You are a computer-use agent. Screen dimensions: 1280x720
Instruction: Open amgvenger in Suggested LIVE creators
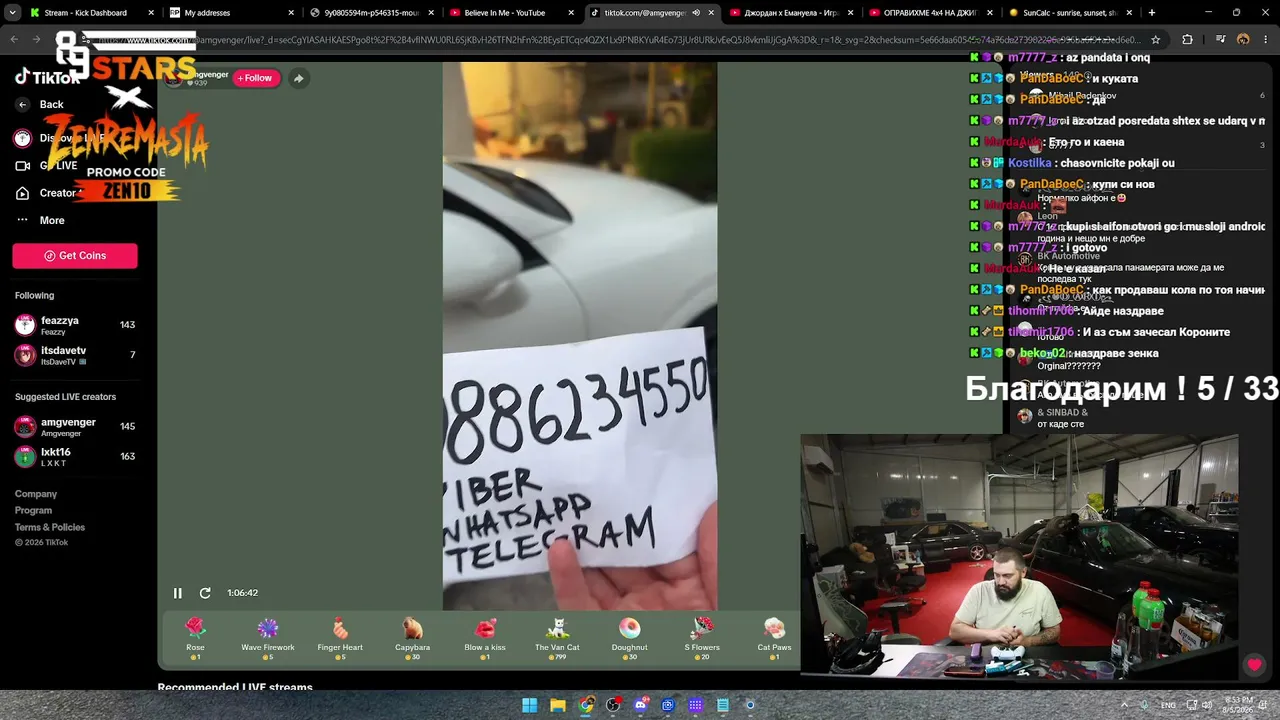click(x=75, y=427)
